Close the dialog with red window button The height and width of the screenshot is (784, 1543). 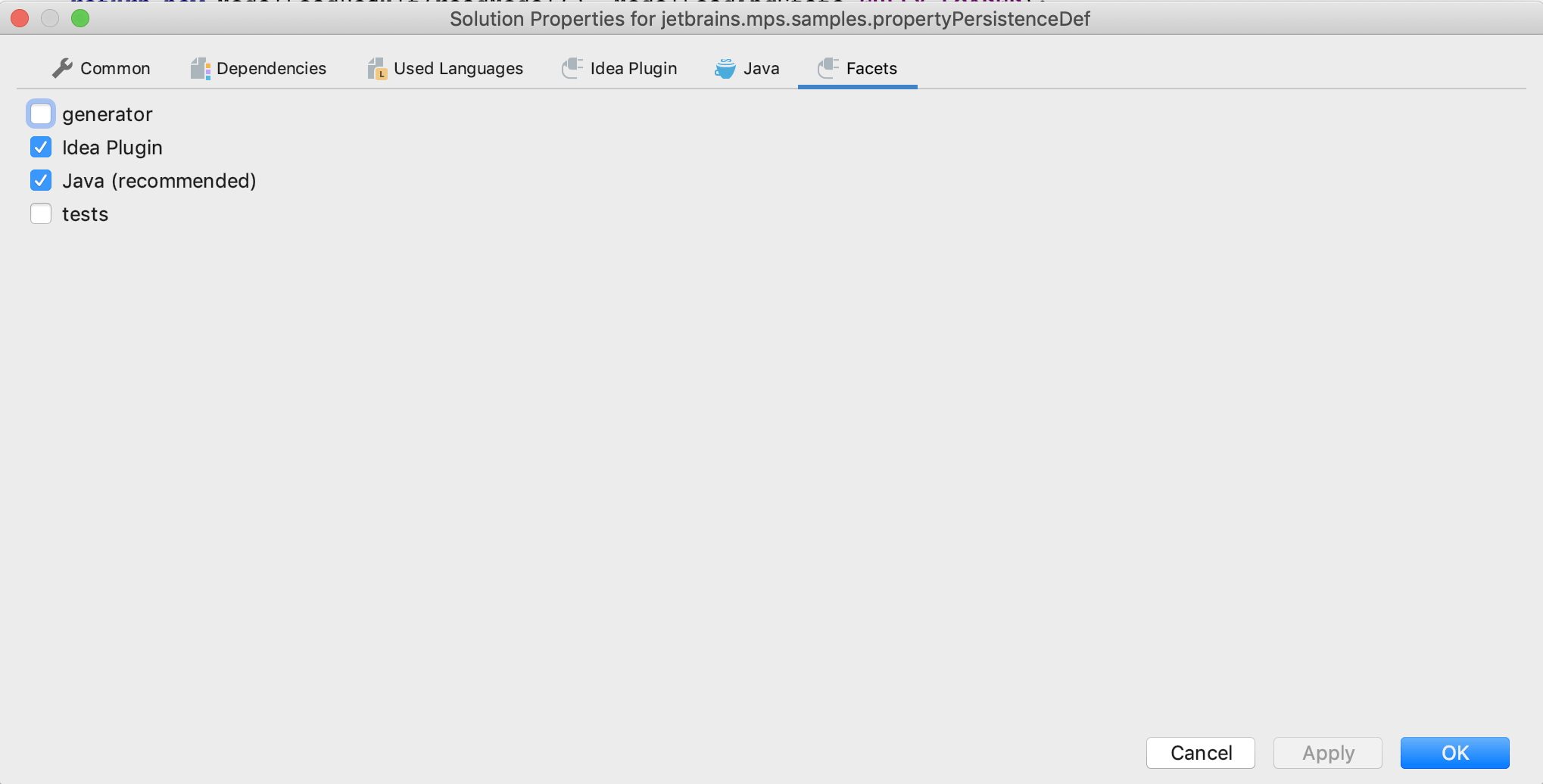click(x=20, y=18)
